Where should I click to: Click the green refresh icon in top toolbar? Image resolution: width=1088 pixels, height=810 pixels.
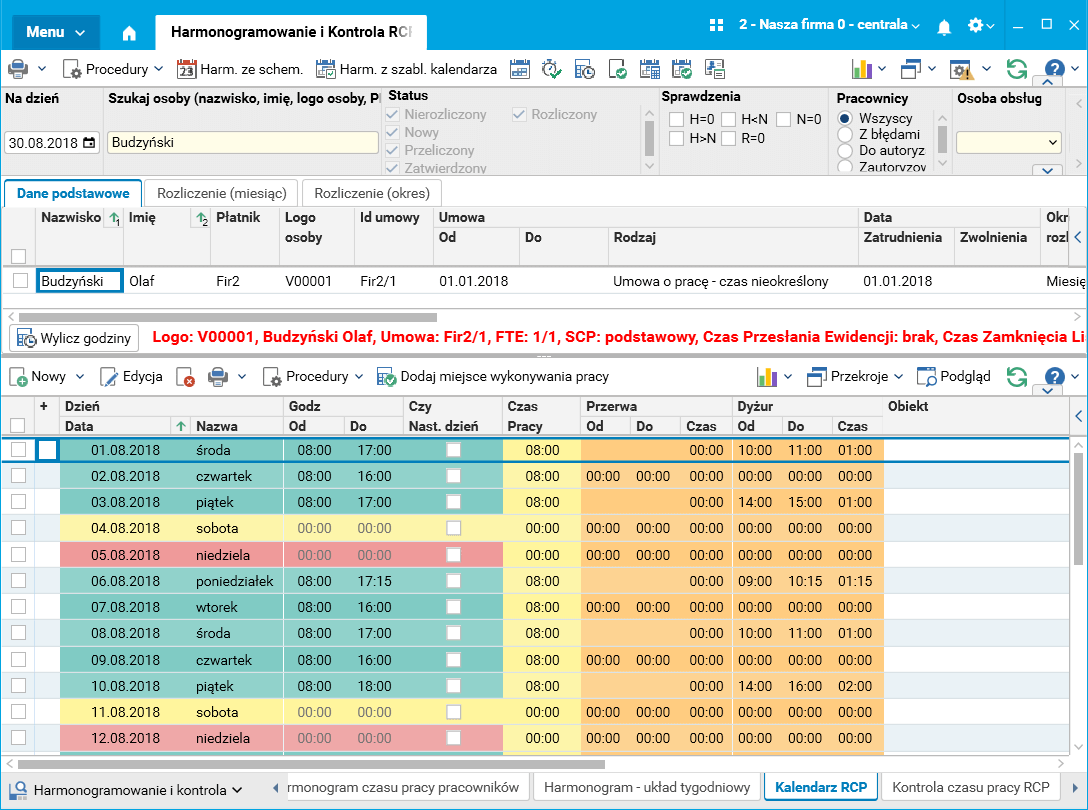(1017, 69)
